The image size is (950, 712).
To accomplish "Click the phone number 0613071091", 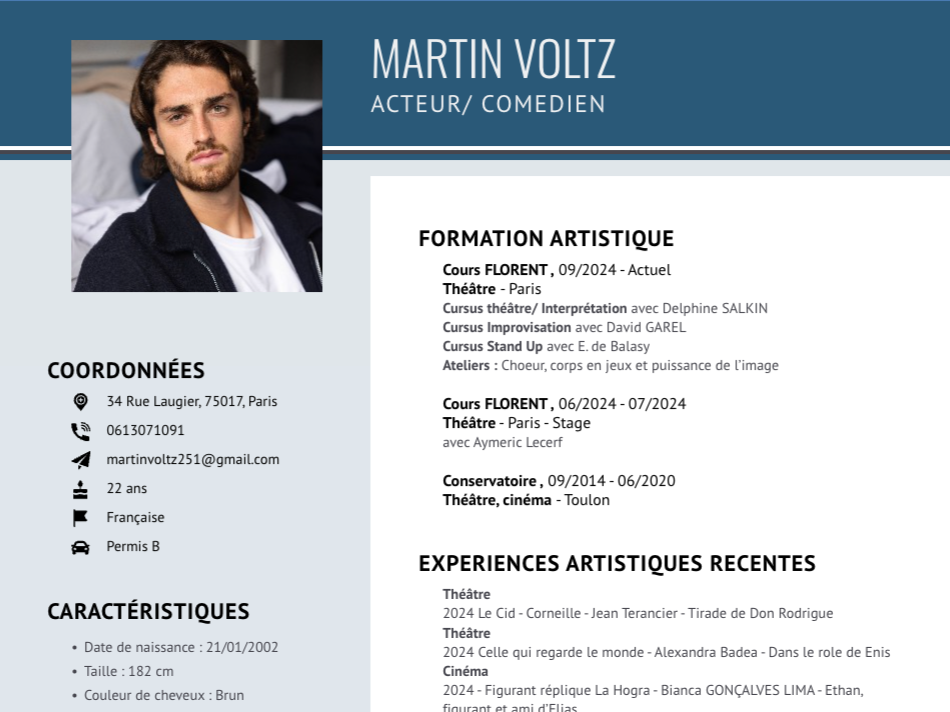I will [x=145, y=430].
